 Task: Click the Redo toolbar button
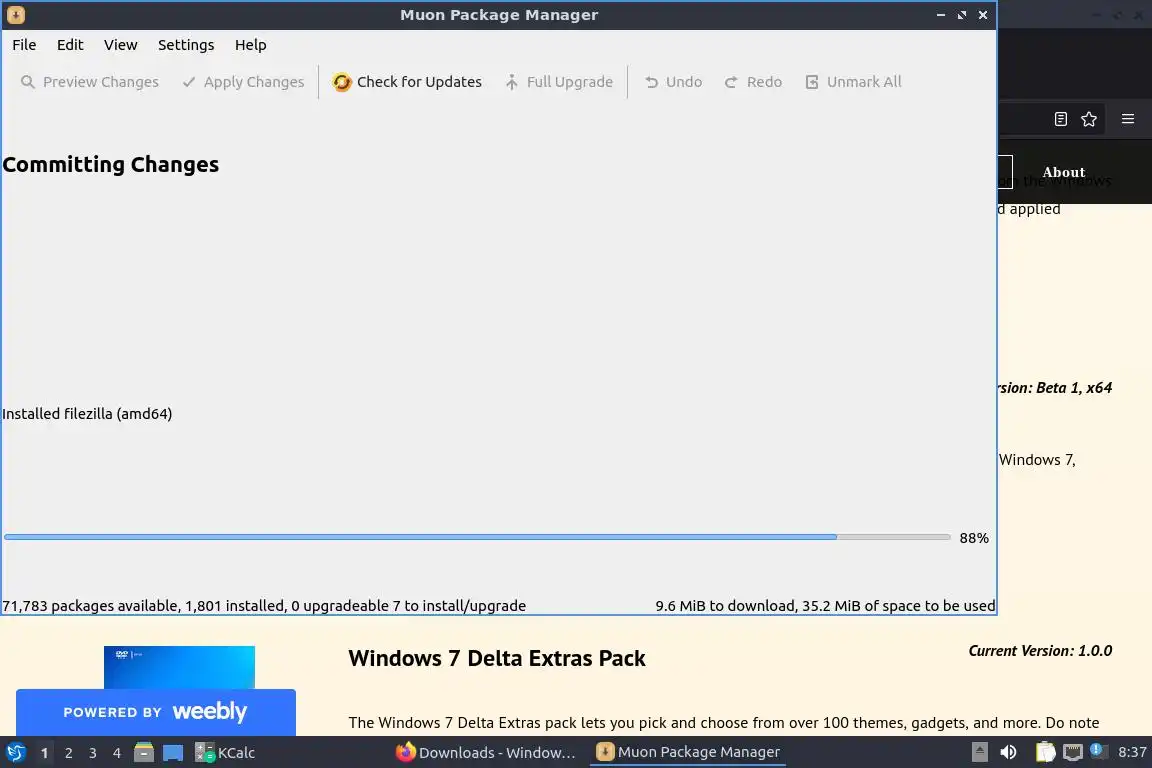pos(753,82)
